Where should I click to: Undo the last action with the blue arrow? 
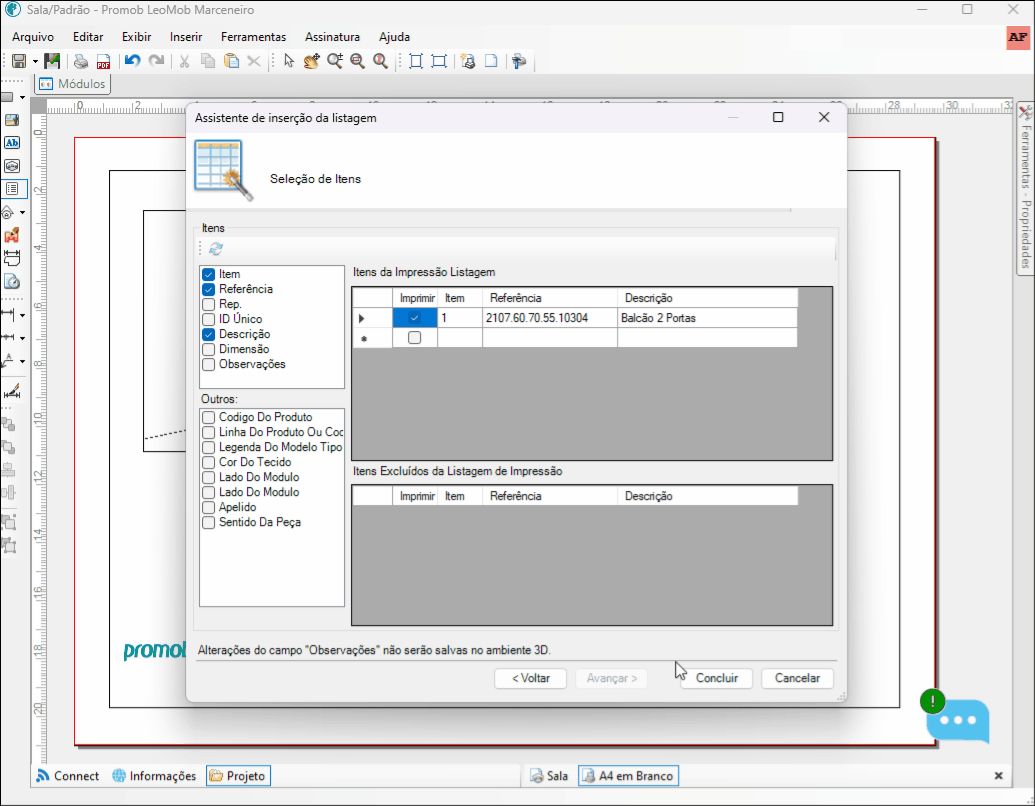(133, 61)
